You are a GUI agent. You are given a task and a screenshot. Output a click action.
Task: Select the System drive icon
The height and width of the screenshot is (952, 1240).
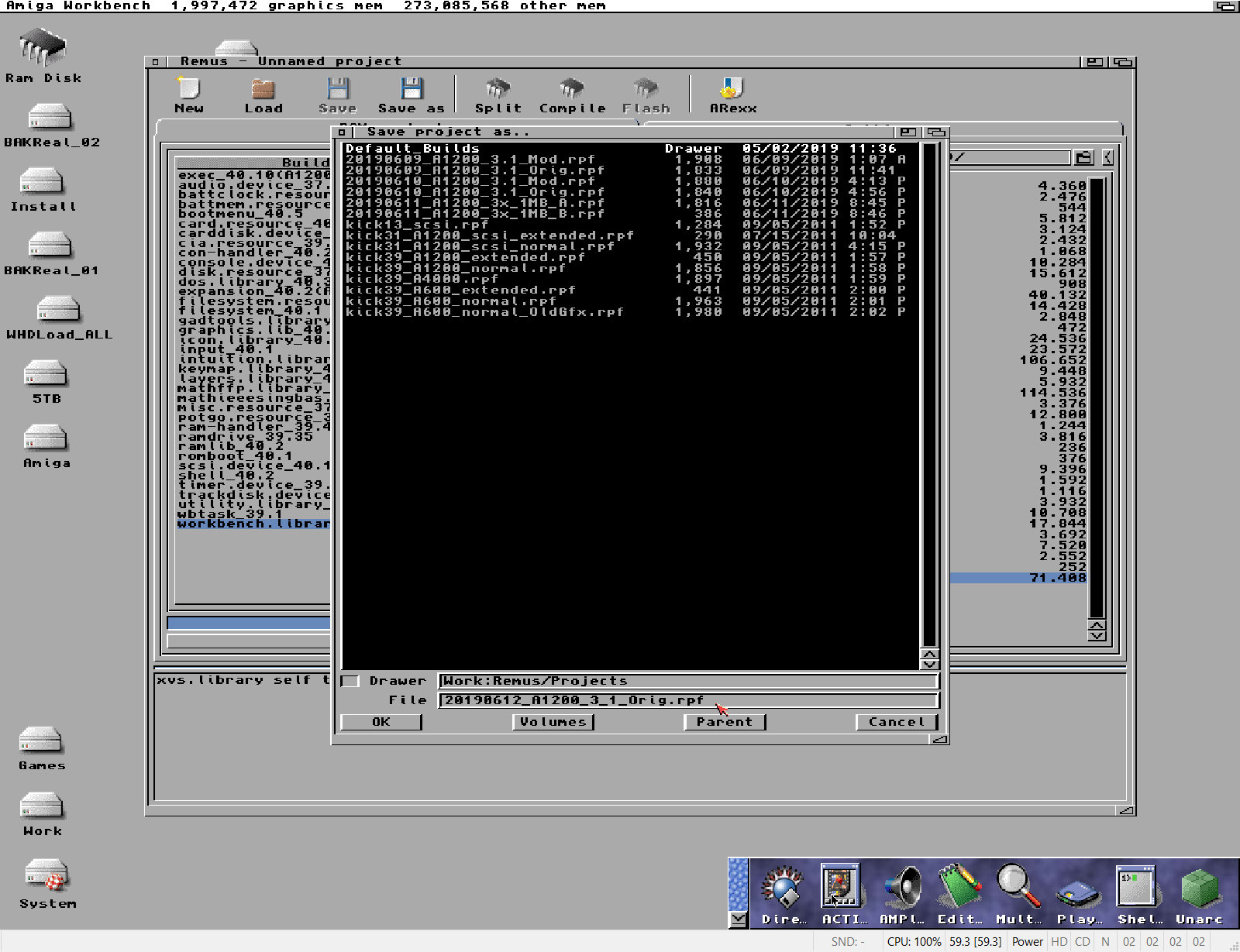coord(47,885)
